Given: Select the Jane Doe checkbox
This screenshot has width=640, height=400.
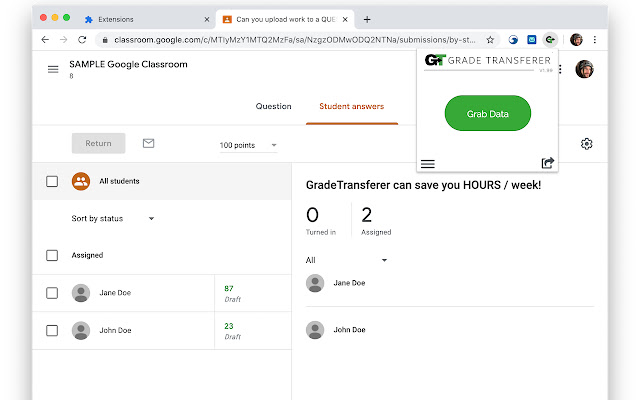Looking at the screenshot, I should (x=52, y=293).
